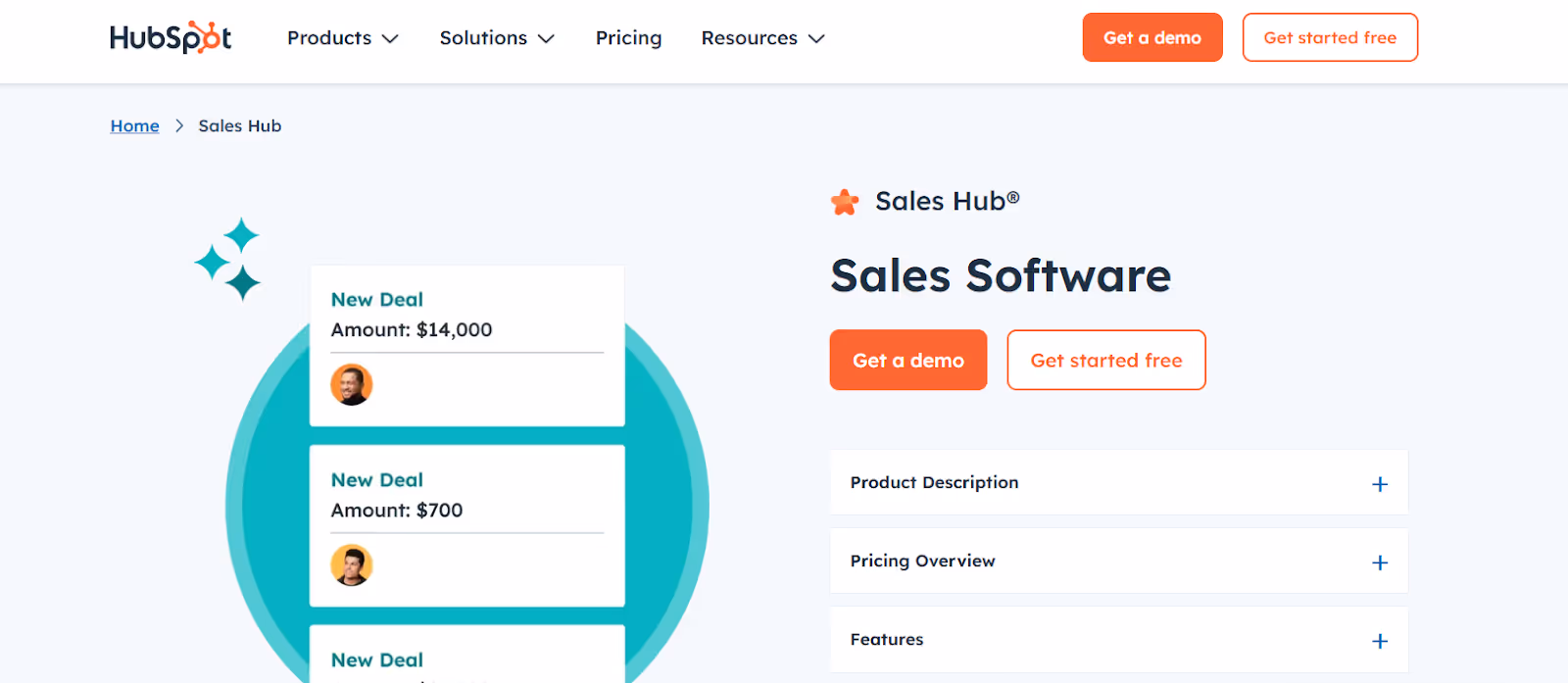Open the Pricing Overview accordion row

point(1119,561)
